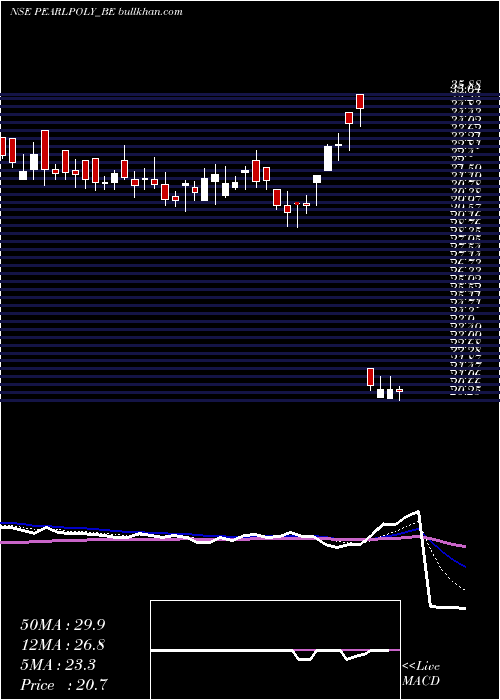Click the 5MA : 23.3 value
This screenshot has height=700, width=500.
coord(58,665)
